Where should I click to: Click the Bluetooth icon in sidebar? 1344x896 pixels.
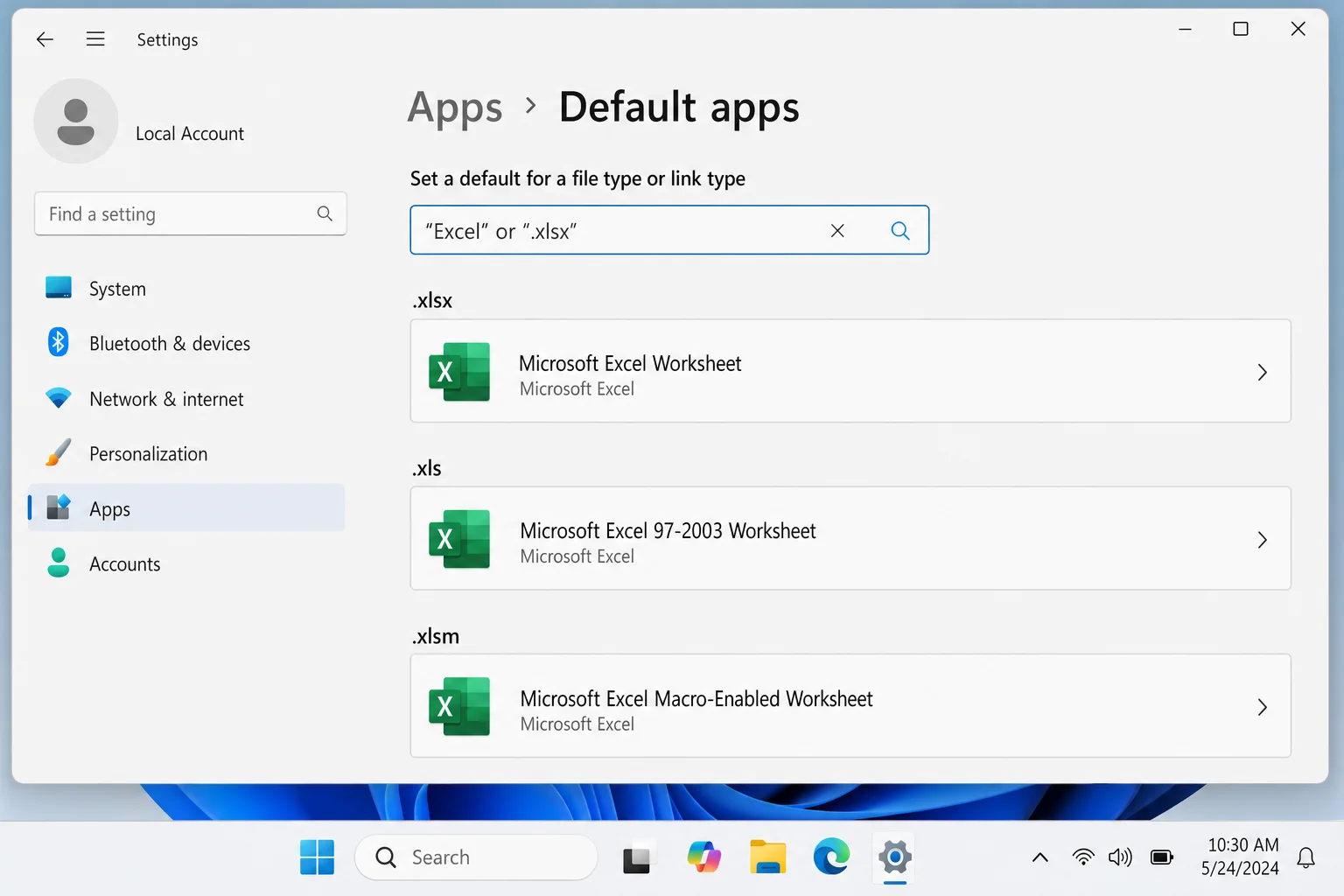pos(59,342)
